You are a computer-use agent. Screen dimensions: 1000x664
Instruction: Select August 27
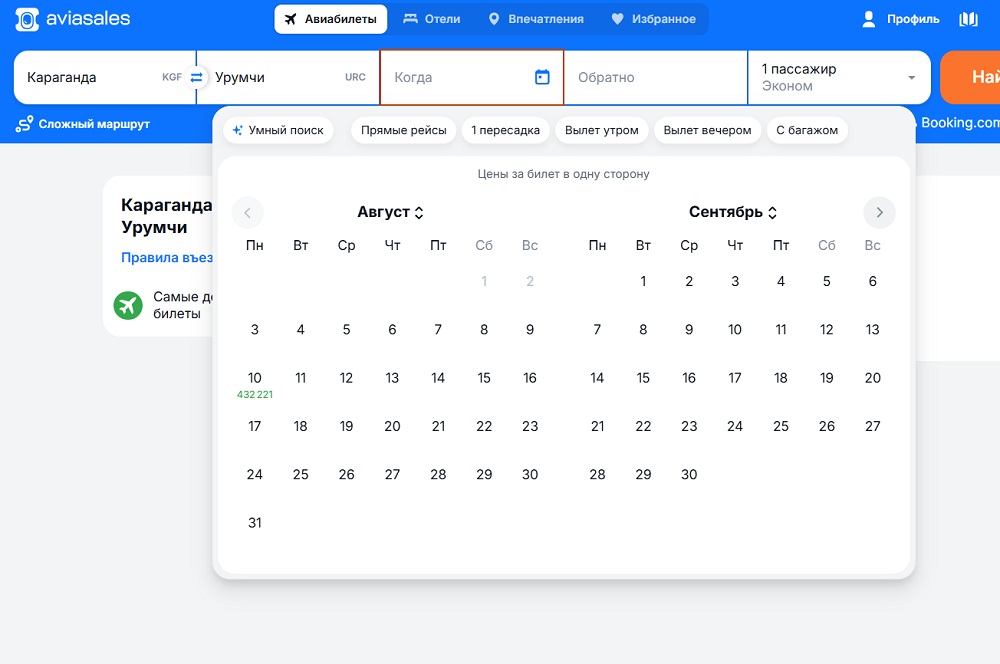pos(392,475)
